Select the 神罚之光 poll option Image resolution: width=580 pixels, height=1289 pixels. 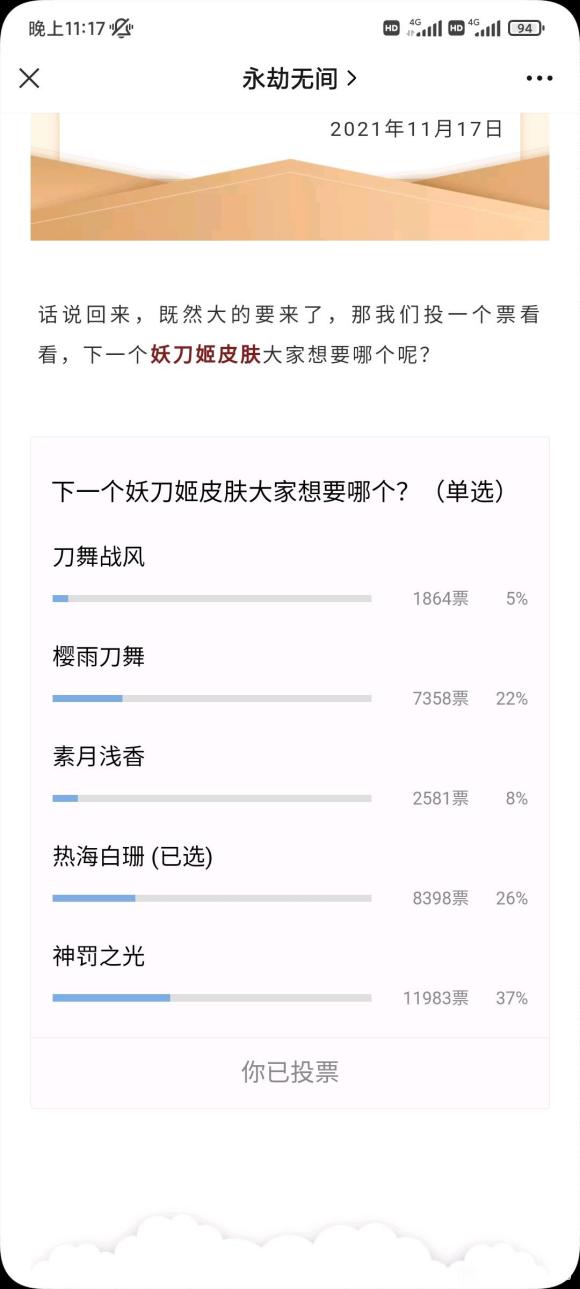click(x=290, y=977)
